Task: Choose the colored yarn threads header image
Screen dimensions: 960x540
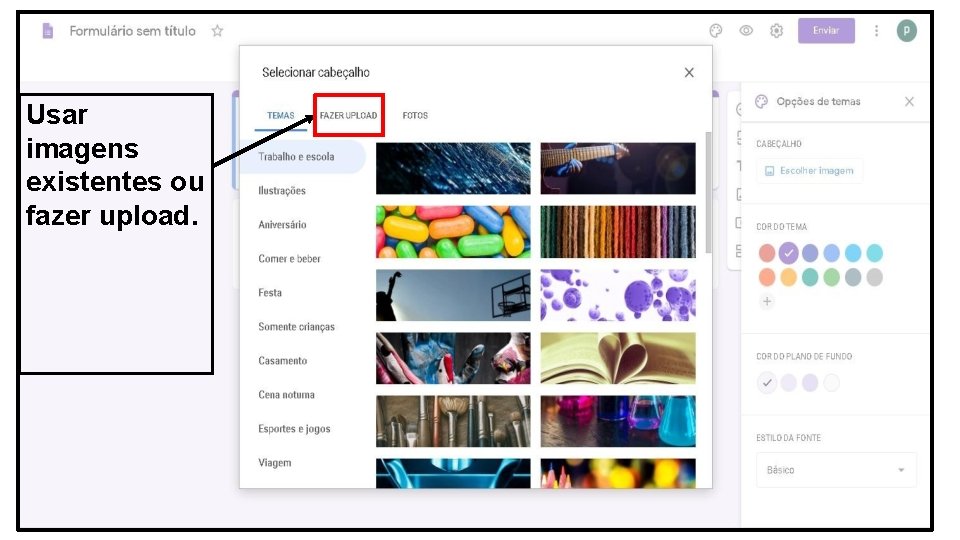Action: [x=618, y=231]
